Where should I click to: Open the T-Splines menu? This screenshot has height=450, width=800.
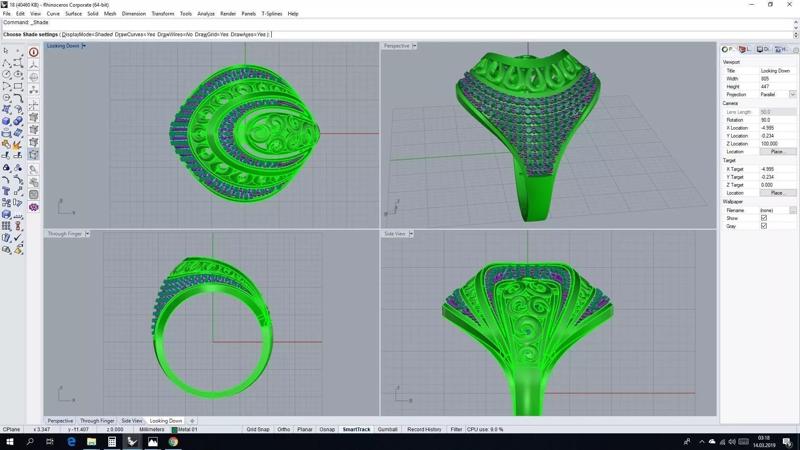(x=271, y=14)
